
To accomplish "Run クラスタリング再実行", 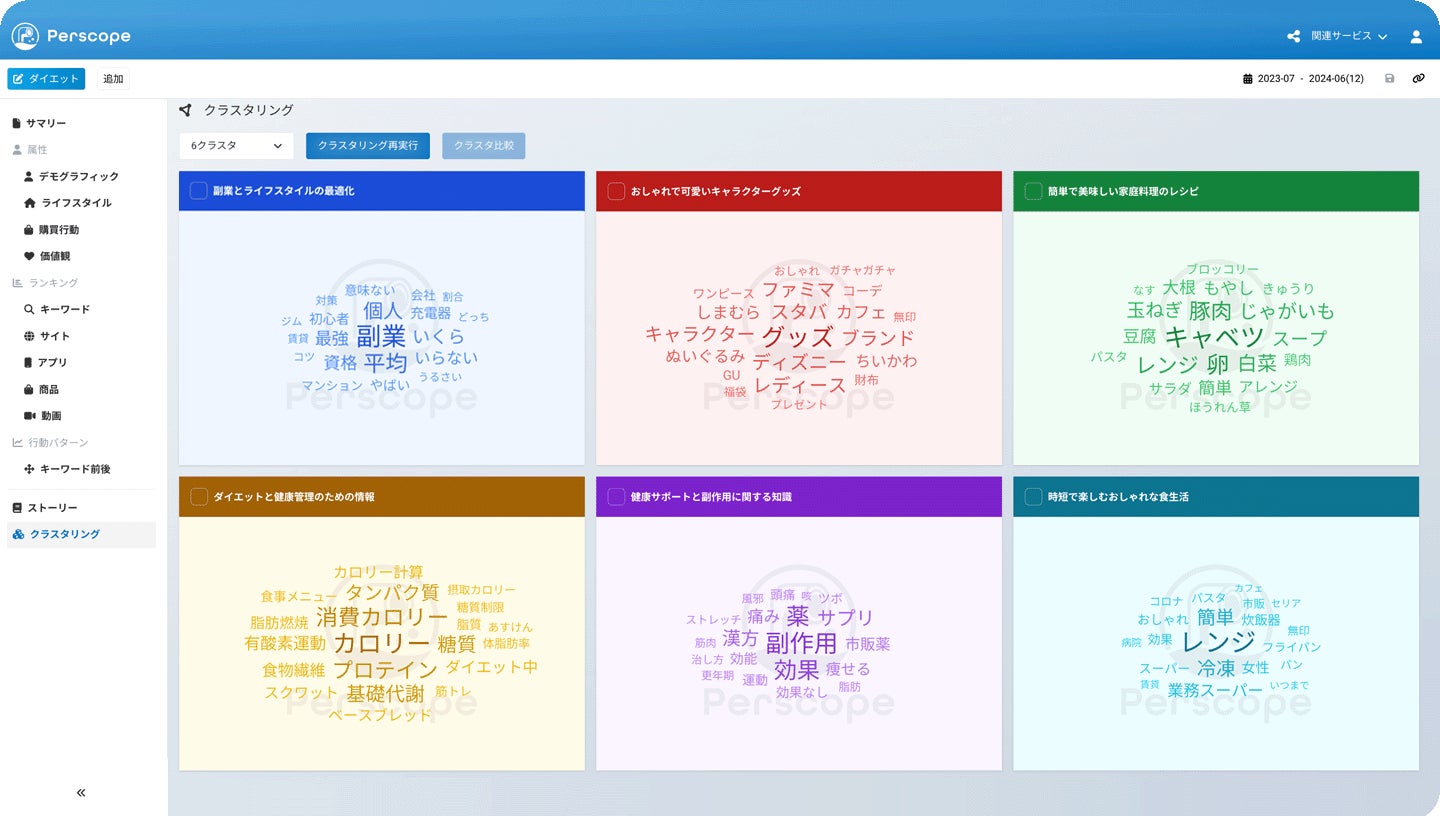I will [x=368, y=146].
